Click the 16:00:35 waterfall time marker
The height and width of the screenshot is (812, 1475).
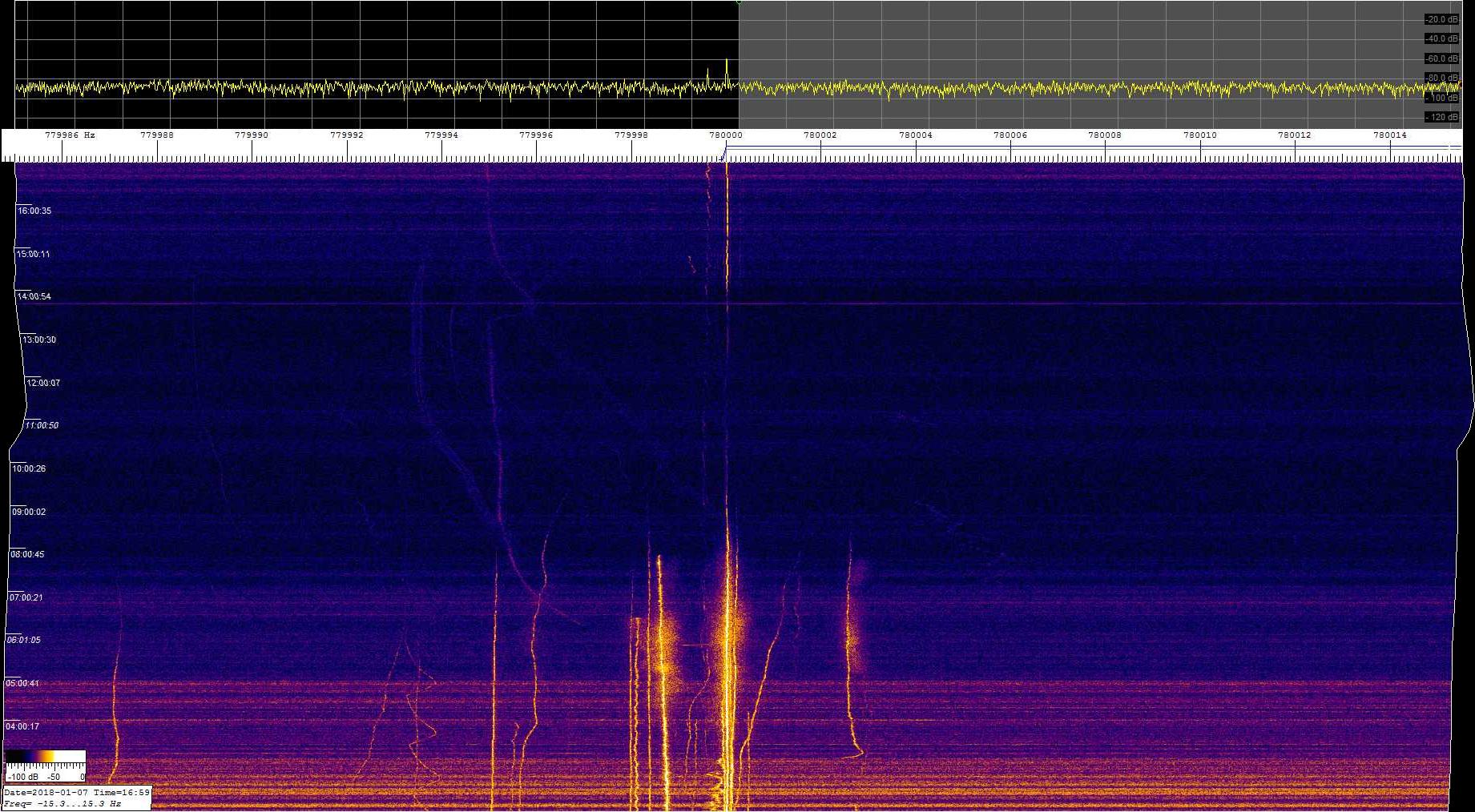[34, 211]
